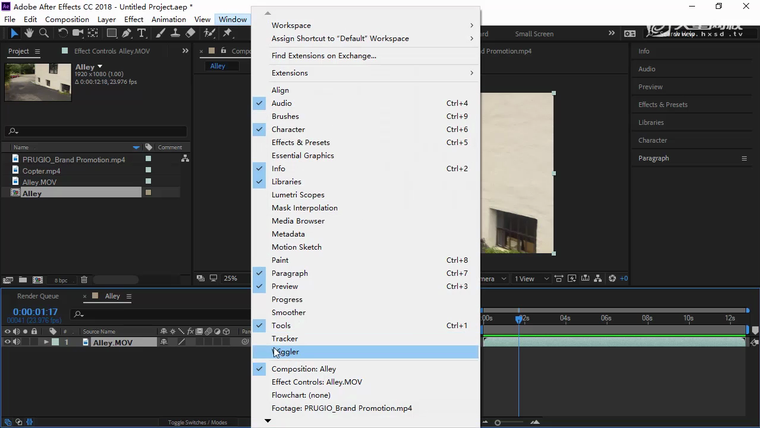
Task: Select the Eraser tool
Action: [x=190, y=33]
